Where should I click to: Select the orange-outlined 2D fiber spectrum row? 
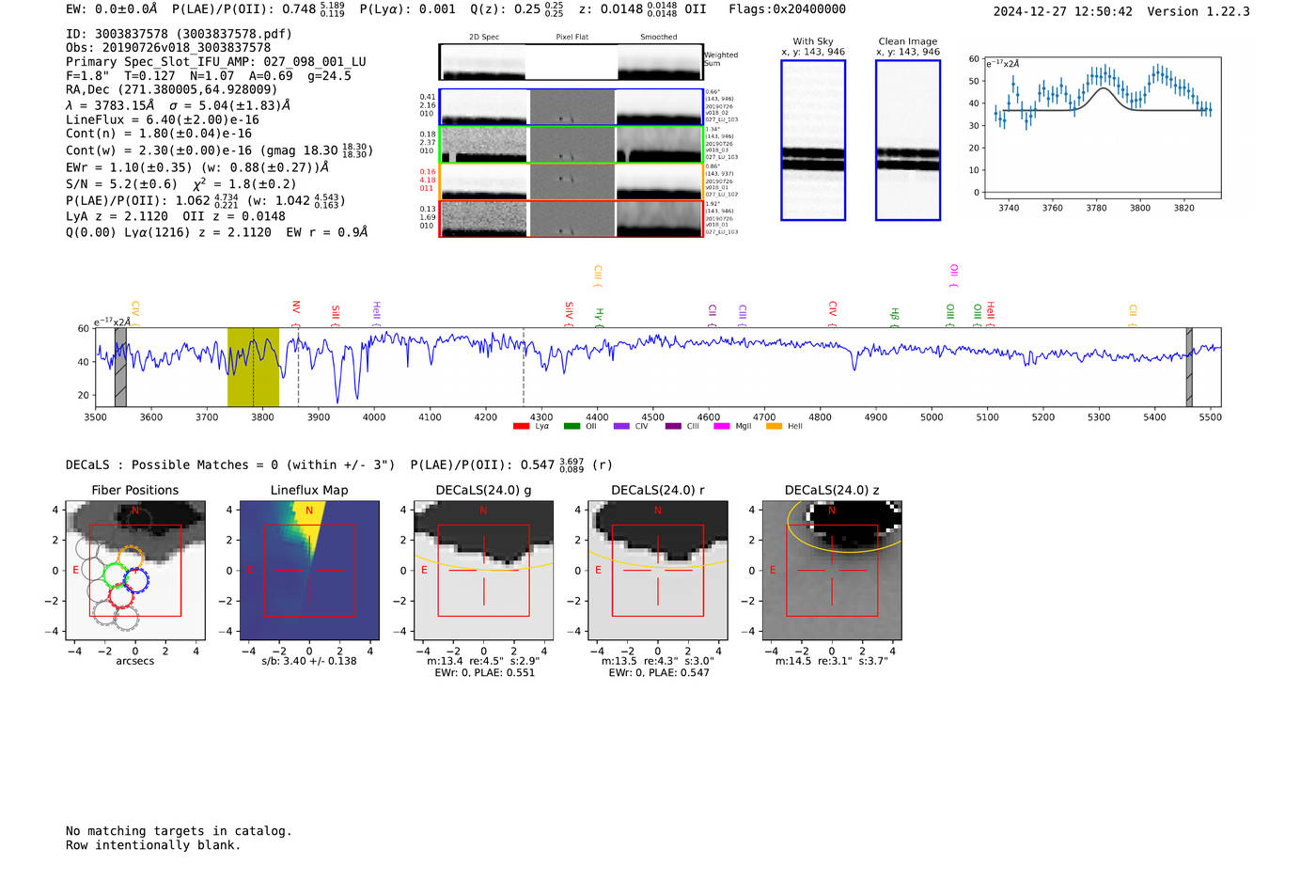[572, 181]
